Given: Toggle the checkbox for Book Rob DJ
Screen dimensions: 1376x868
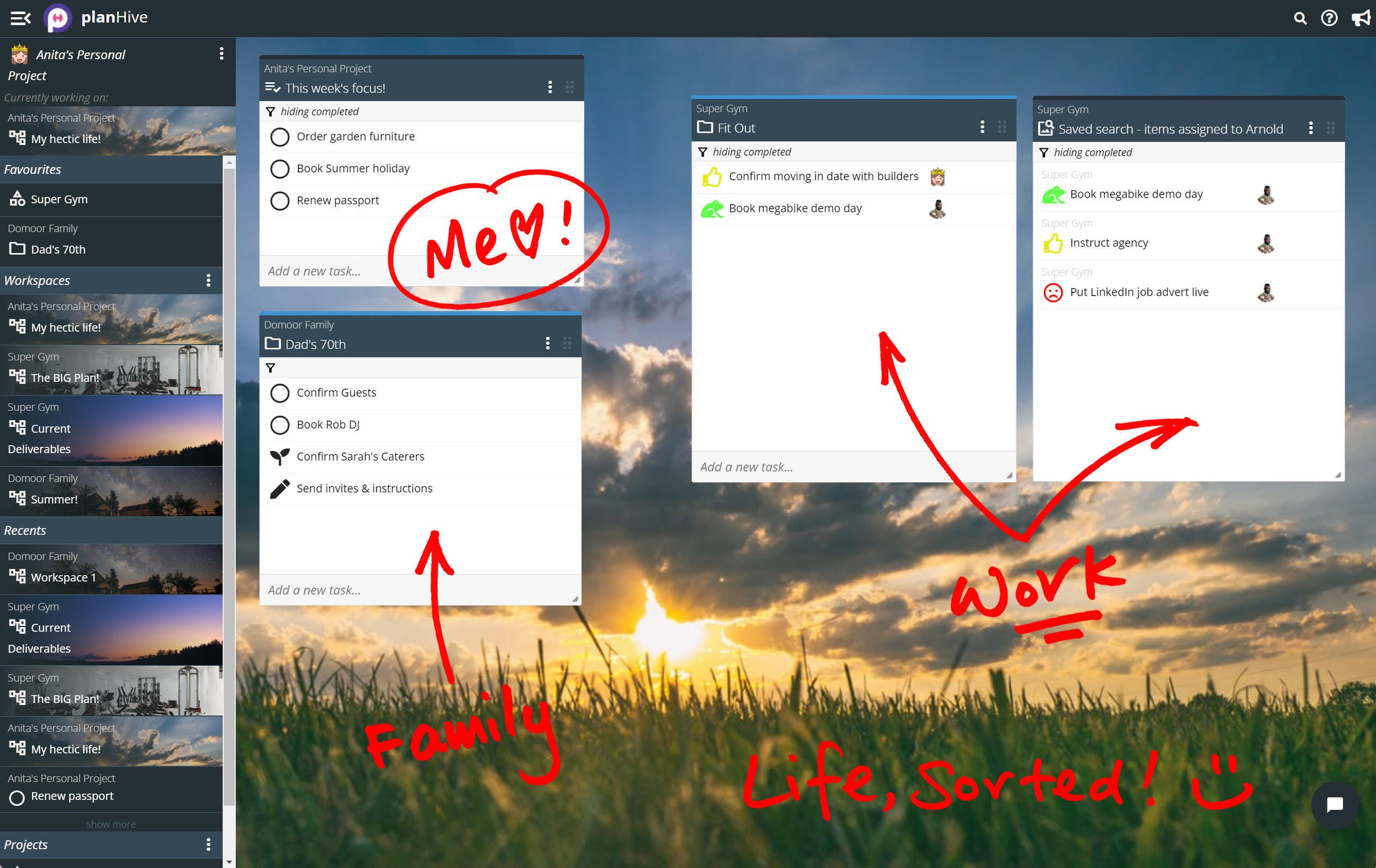Looking at the screenshot, I should (279, 424).
